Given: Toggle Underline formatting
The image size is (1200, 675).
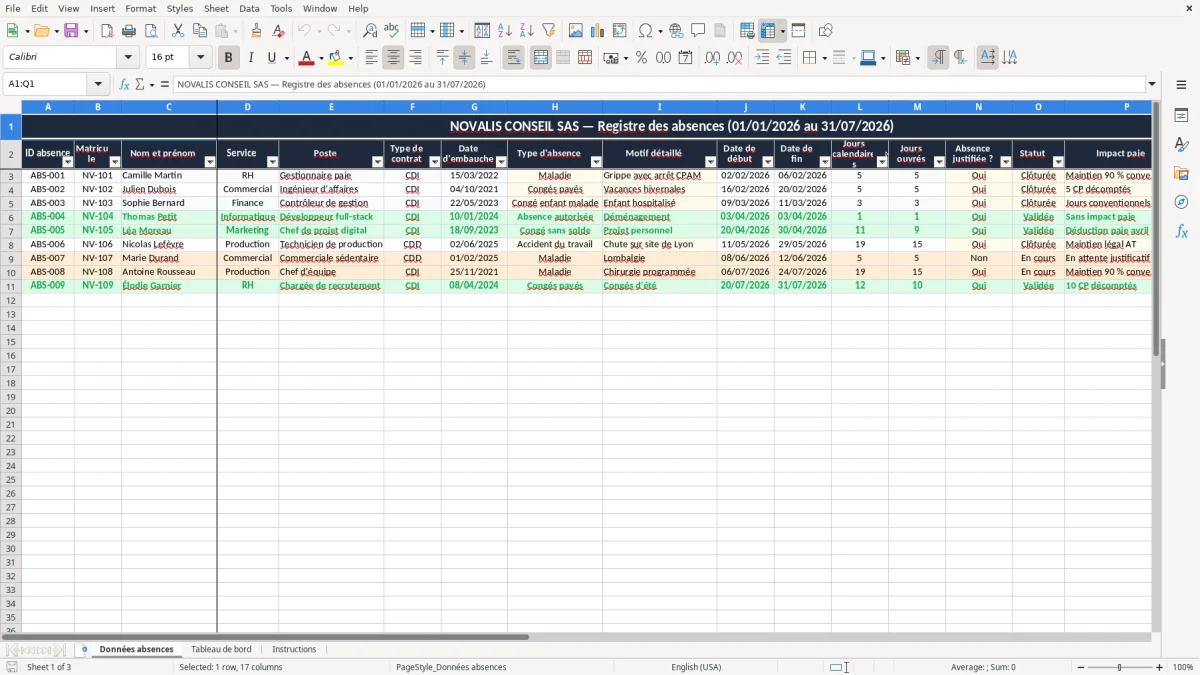Looking at the screenshot, I should pos(271,58).
